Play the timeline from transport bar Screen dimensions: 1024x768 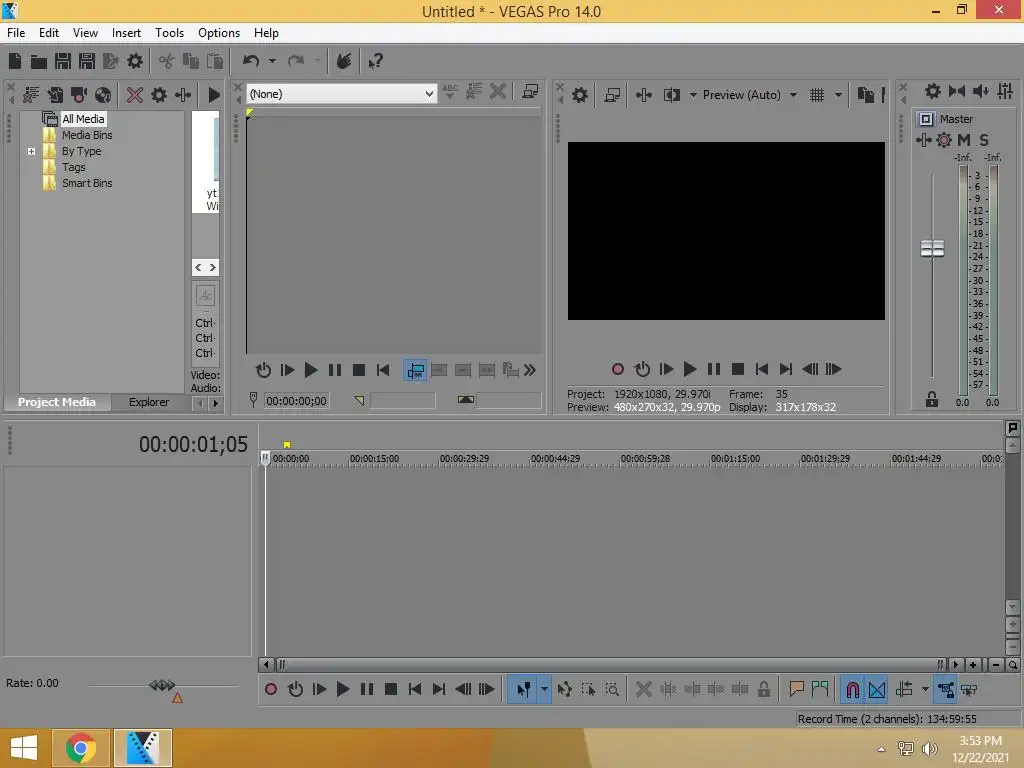343,689
